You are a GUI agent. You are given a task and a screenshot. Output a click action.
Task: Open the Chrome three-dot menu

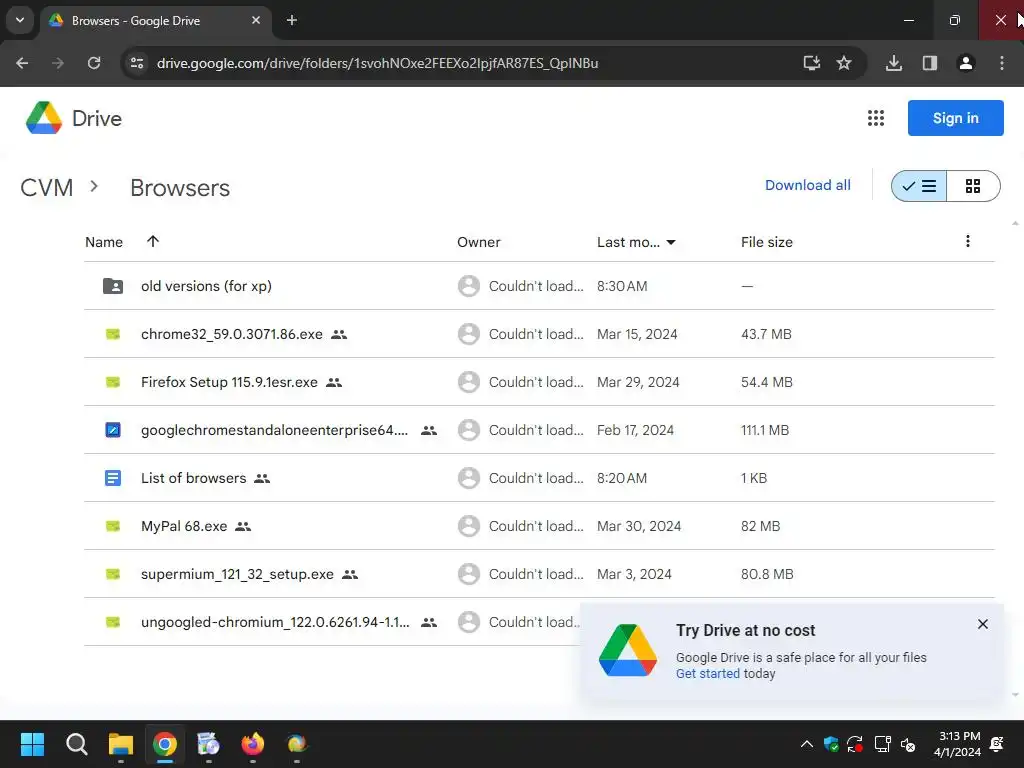click(x=1002, y=63)
